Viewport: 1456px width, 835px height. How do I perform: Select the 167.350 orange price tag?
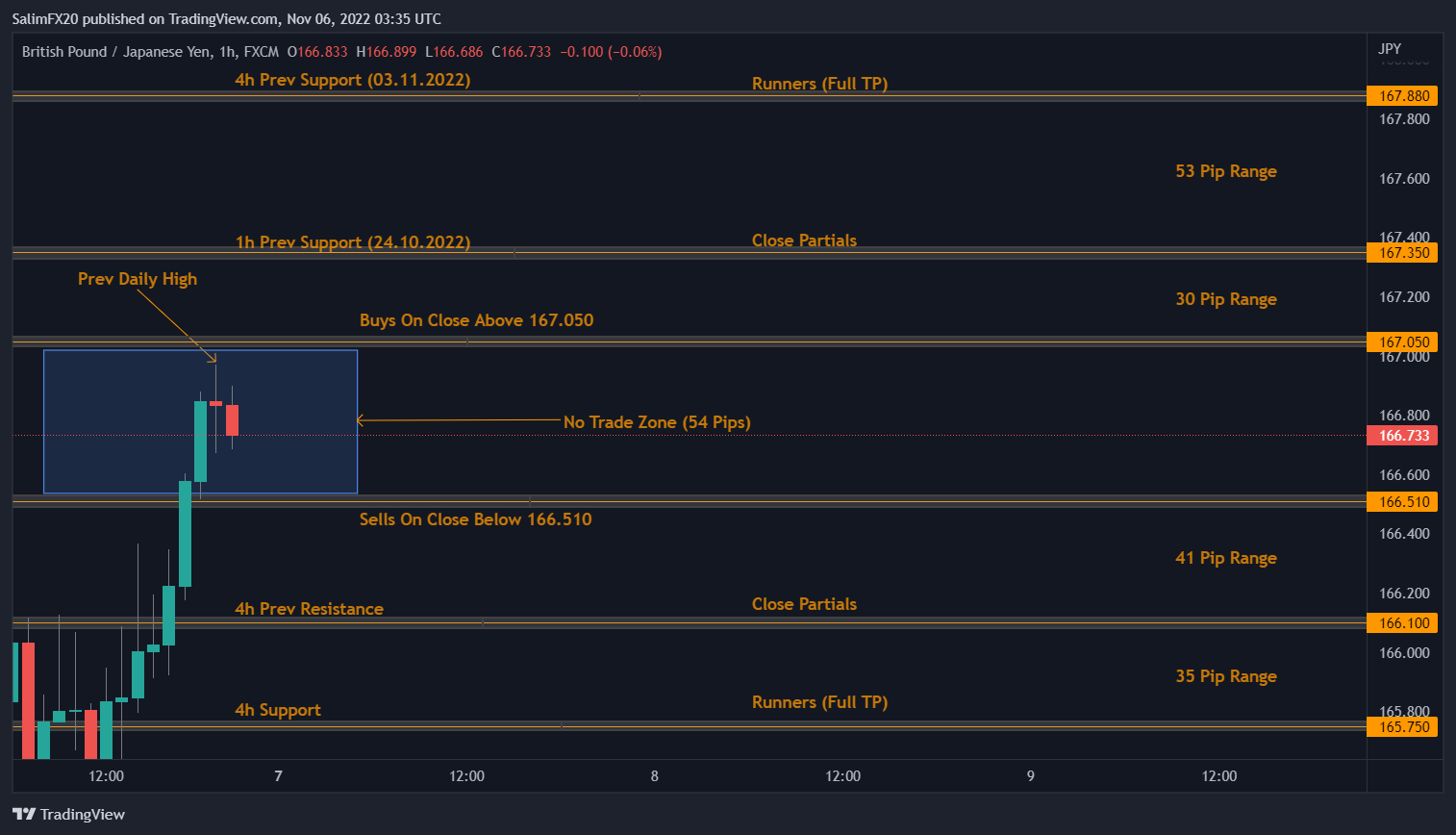click(x=1403, y=253)
